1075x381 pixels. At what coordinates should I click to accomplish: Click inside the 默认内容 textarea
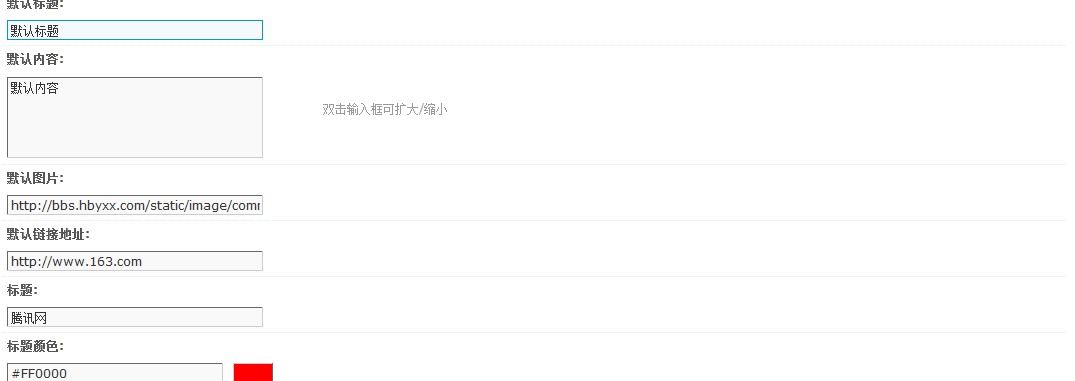tap(134, 117)
